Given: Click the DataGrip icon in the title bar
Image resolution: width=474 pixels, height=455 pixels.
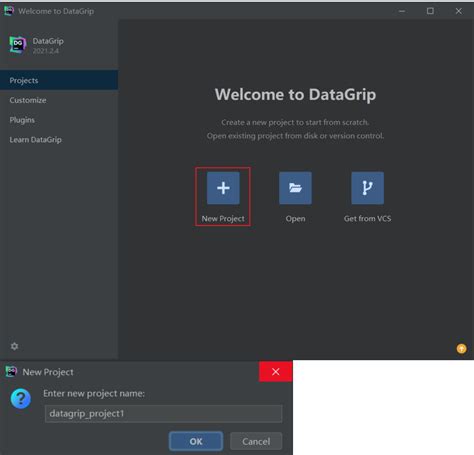Looking at the screenshot, I should [x=9, y=11].
